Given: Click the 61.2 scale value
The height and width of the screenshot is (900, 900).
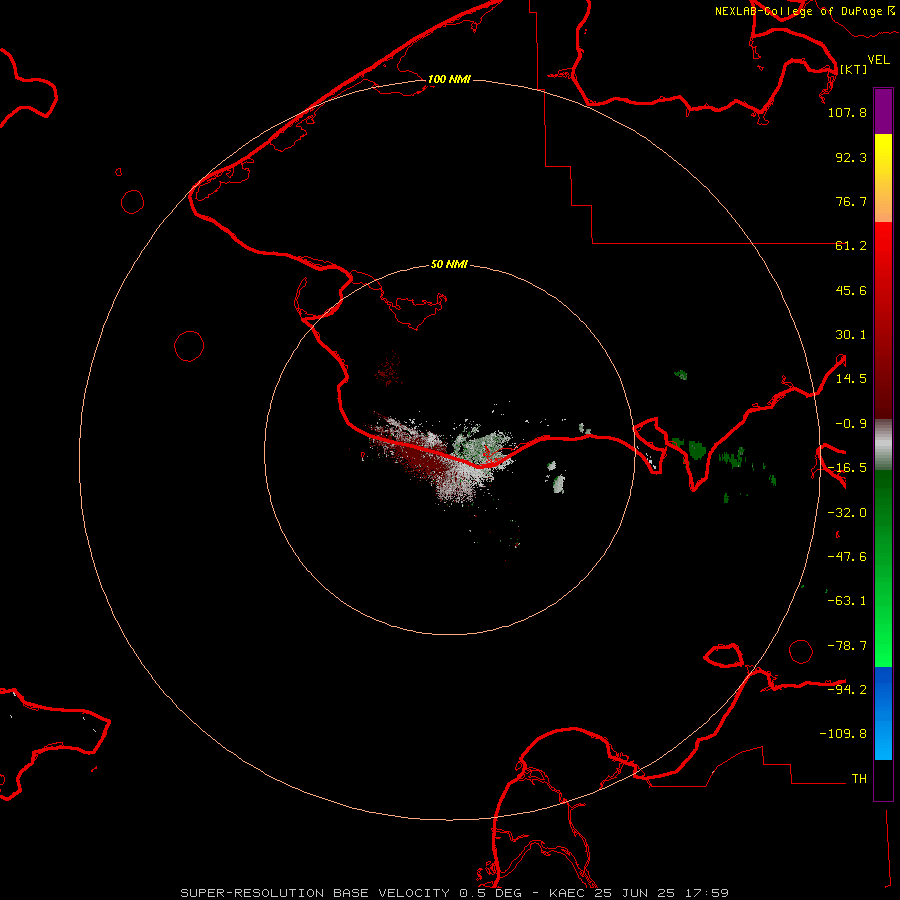Looking at the screenshot, I should click(851, 246).
